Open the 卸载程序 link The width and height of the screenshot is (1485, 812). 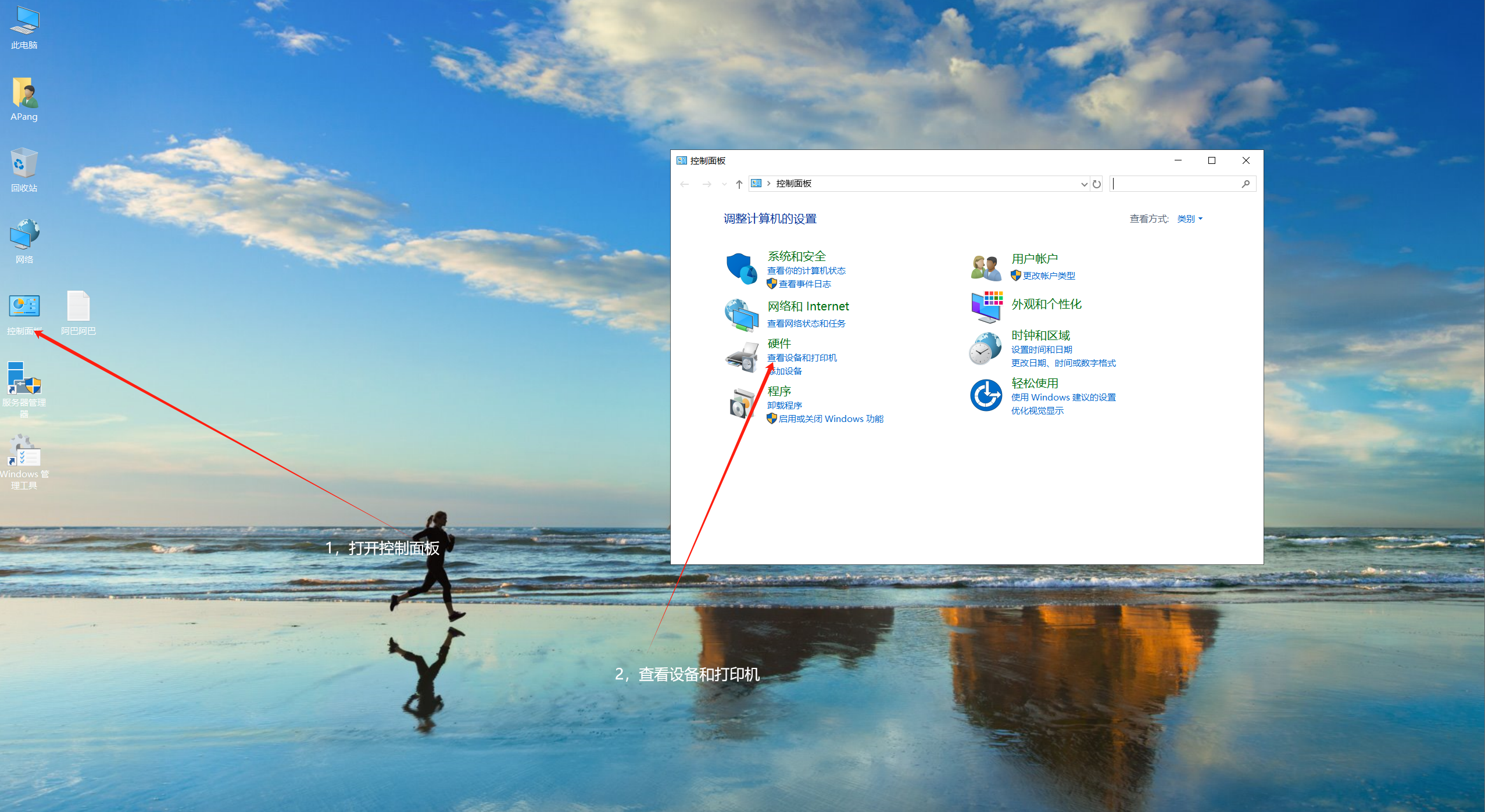(784, 405)
